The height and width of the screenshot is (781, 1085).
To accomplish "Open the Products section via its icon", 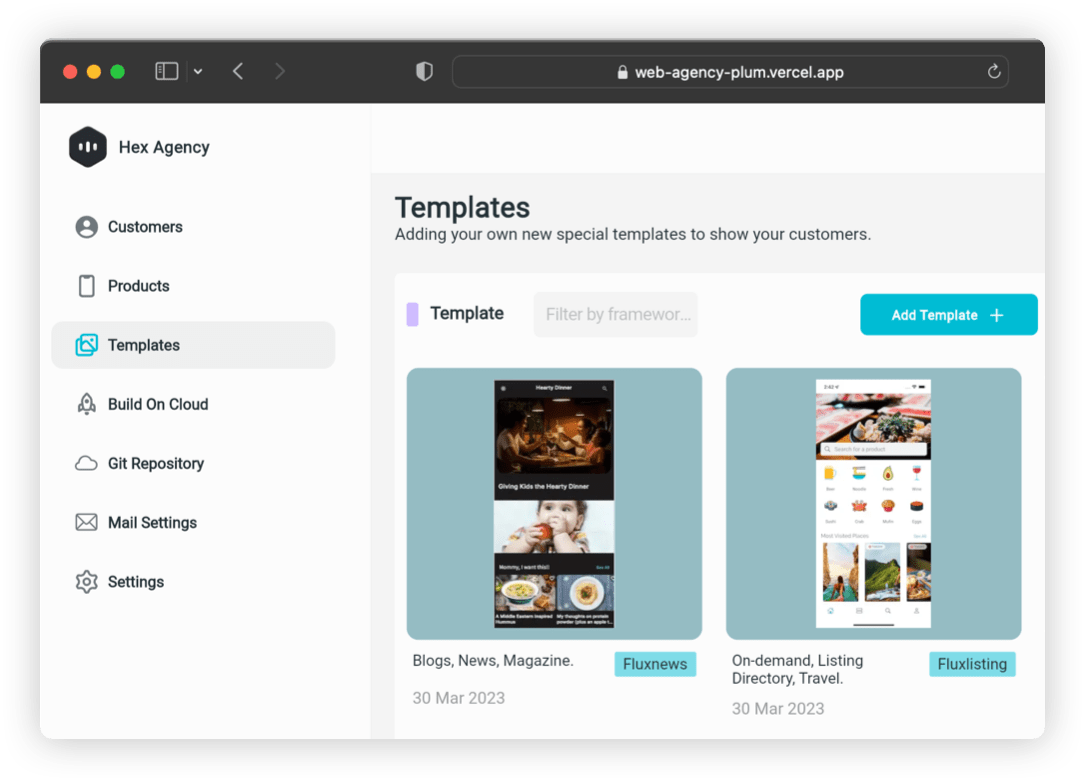I will pyautogui.click(x=87, y=286).
